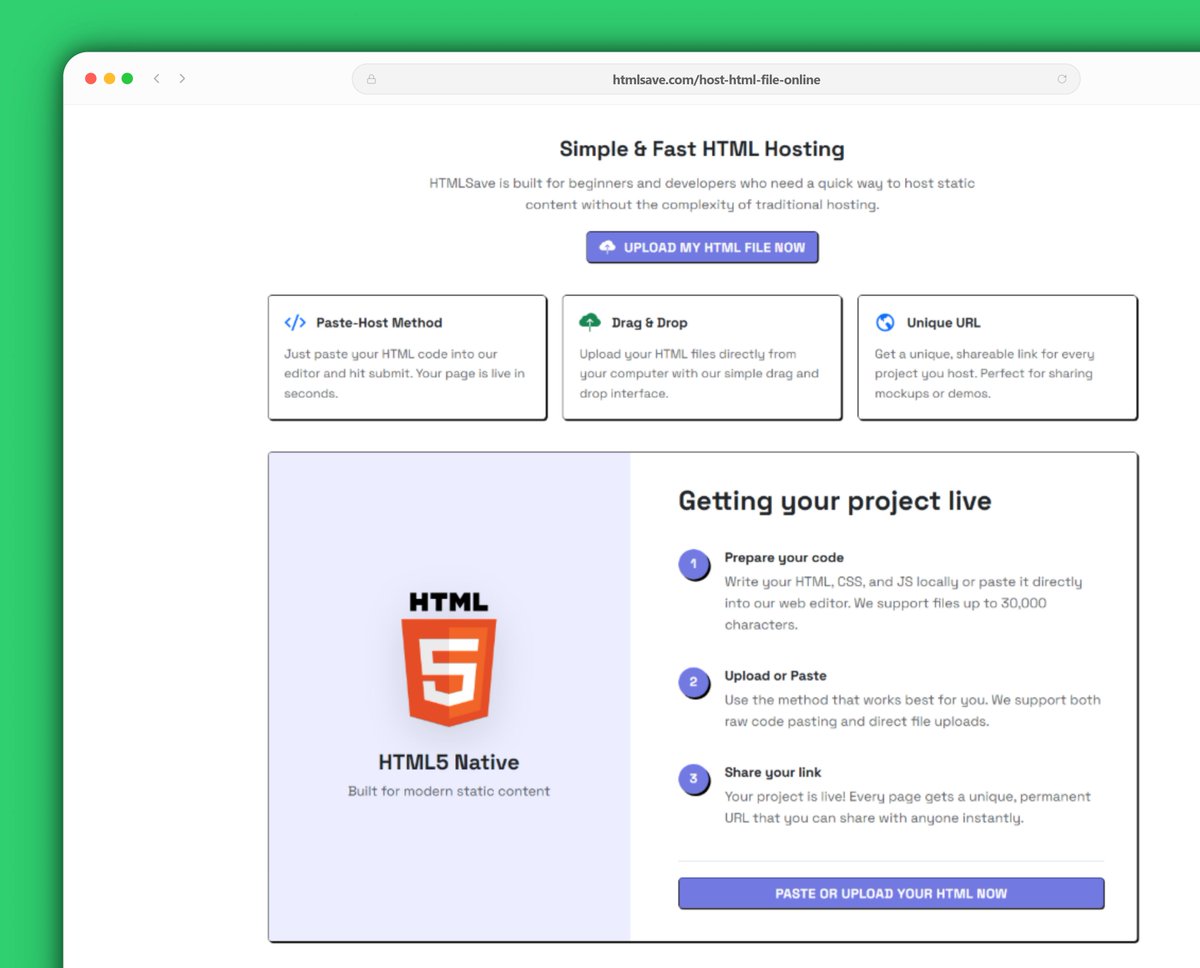Viewport: 1200px width, 968px height.
Task: Click the PASTE OR UPLOAD YOUR HTML NOW button
Action: pyautogui.click(x=891, y=893)
